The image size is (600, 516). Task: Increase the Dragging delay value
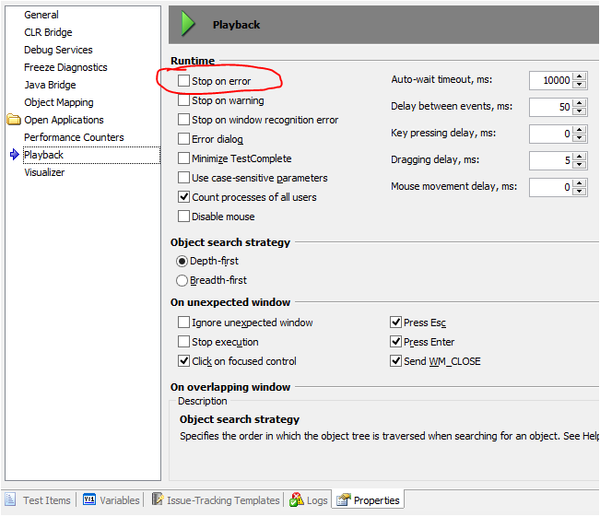coord(580,156)
